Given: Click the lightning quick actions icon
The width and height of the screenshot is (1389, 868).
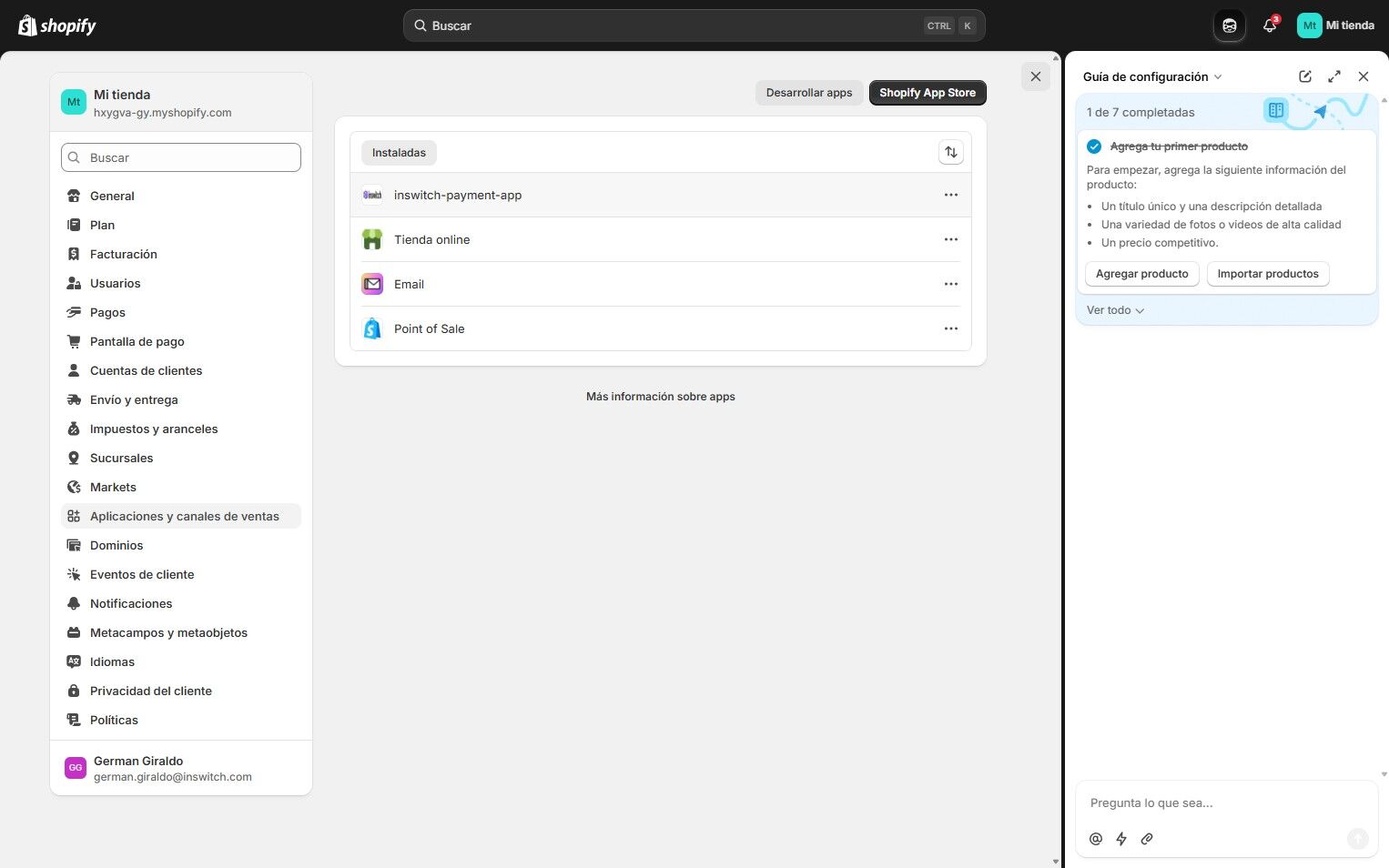Looking at the screenshot, I should [1121, 839].
